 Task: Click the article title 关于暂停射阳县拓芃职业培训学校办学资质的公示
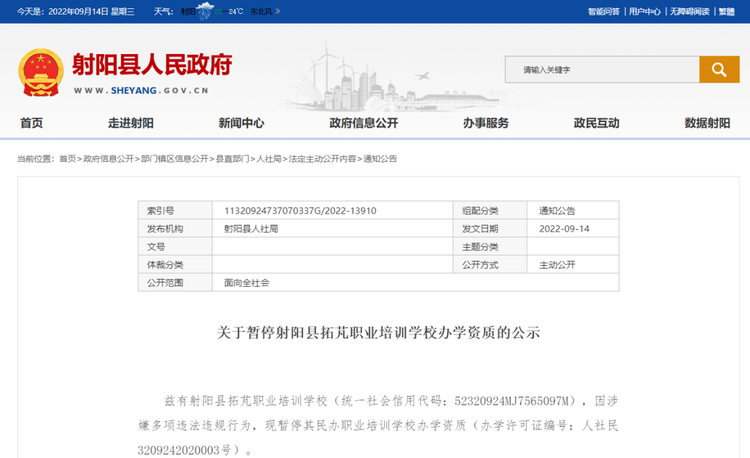coord(378,332)
